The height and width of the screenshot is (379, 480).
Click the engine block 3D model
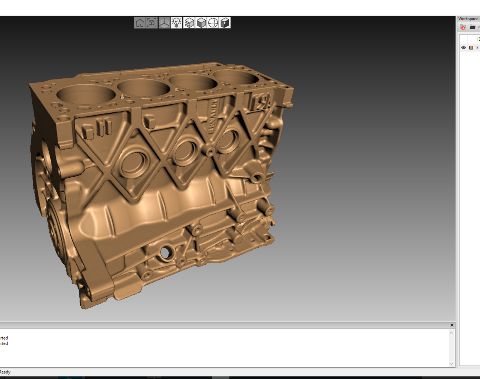click(160, 183)
